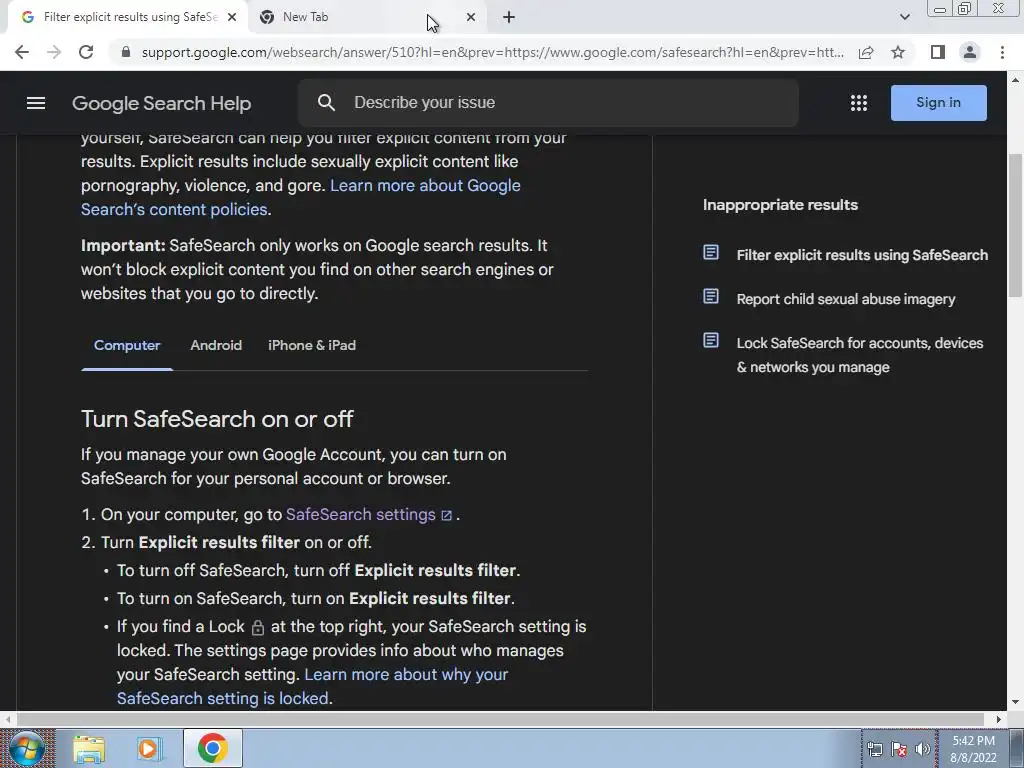
Task: Close the New Tab tab
Action: [471, 17]
